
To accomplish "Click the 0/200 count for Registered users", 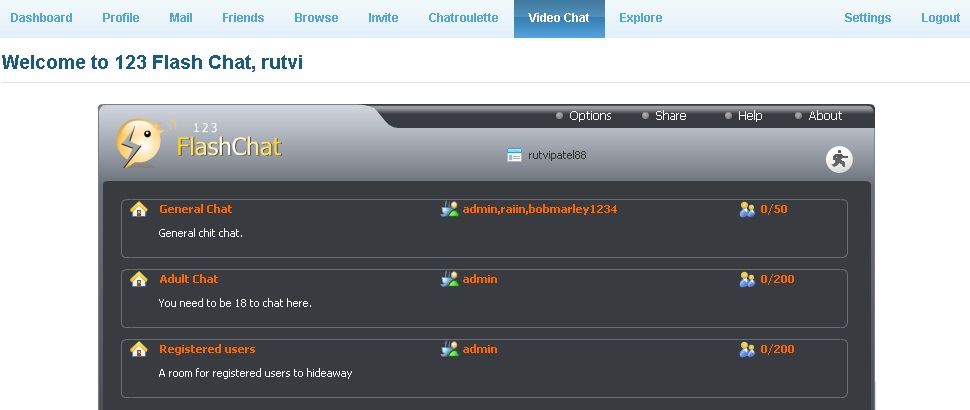I will [778, 349].
